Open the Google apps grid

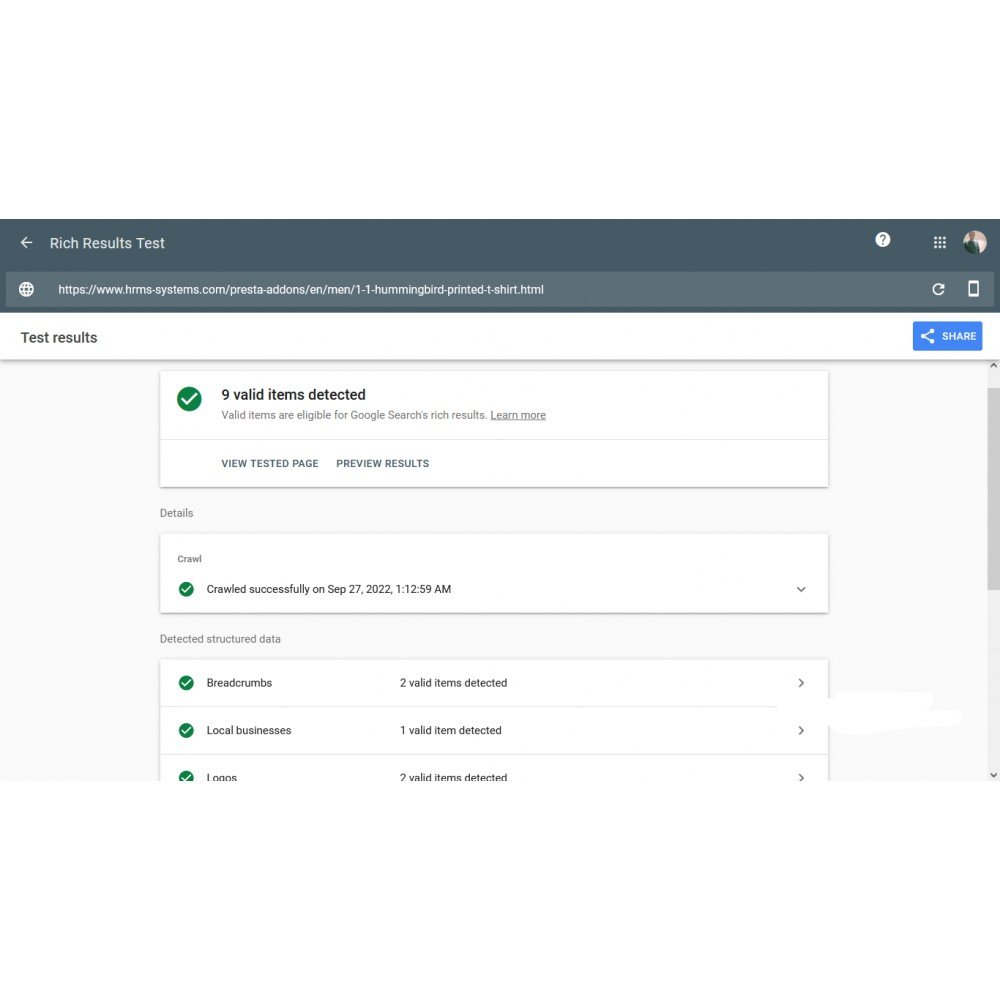pos(939,242)
